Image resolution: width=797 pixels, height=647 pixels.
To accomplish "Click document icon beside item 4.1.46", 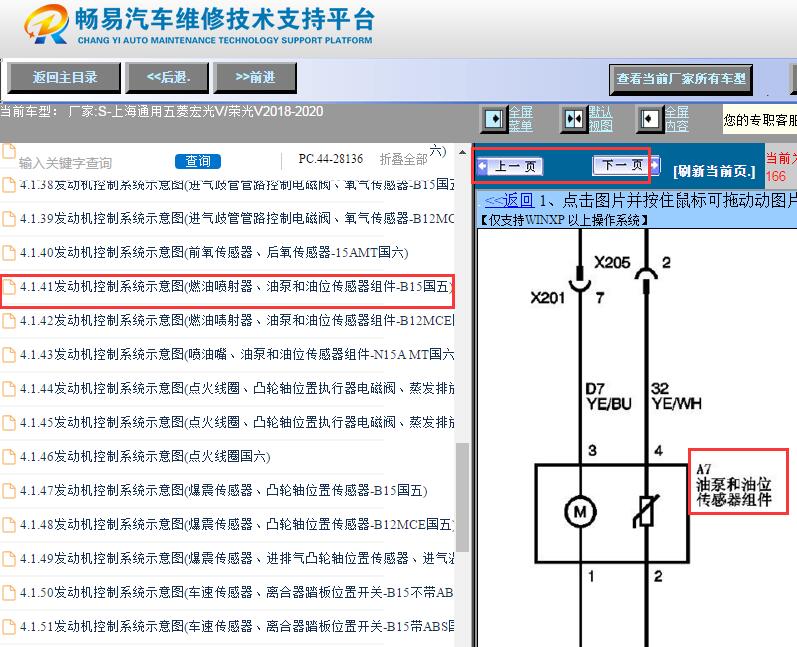I will (9, 456).
